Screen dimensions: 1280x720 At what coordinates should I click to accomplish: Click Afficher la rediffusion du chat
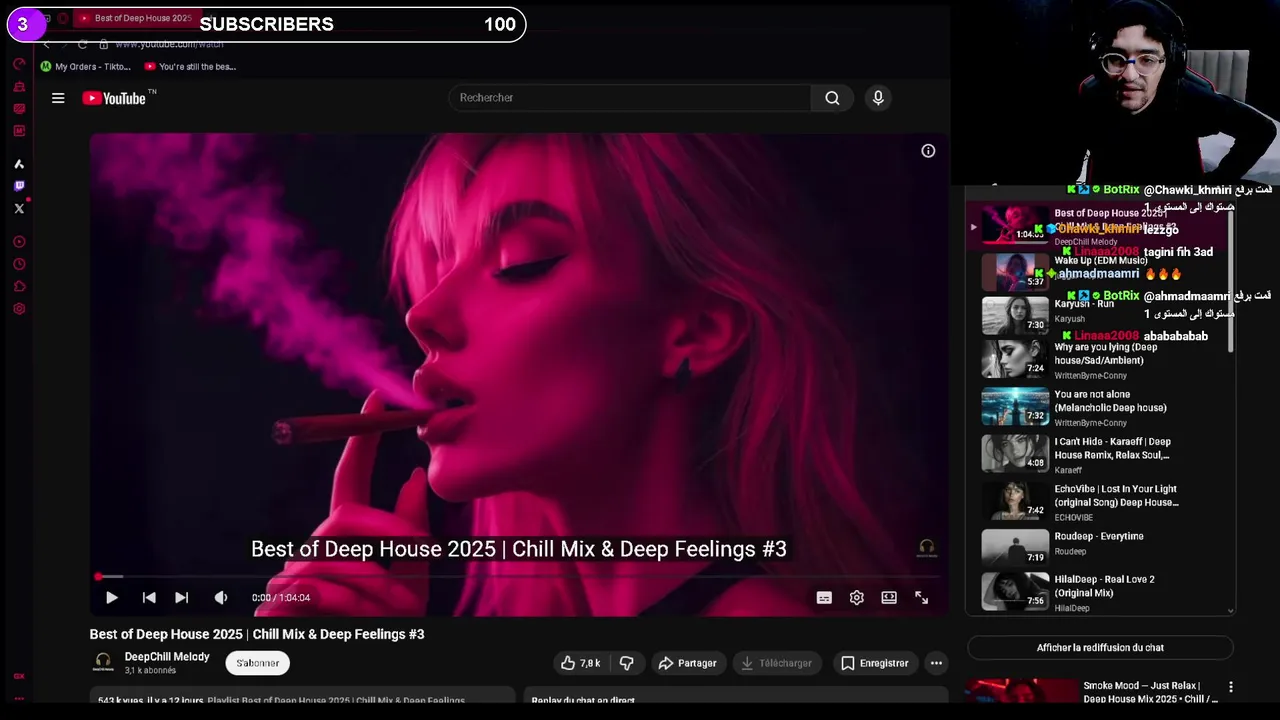[1100, 648]
